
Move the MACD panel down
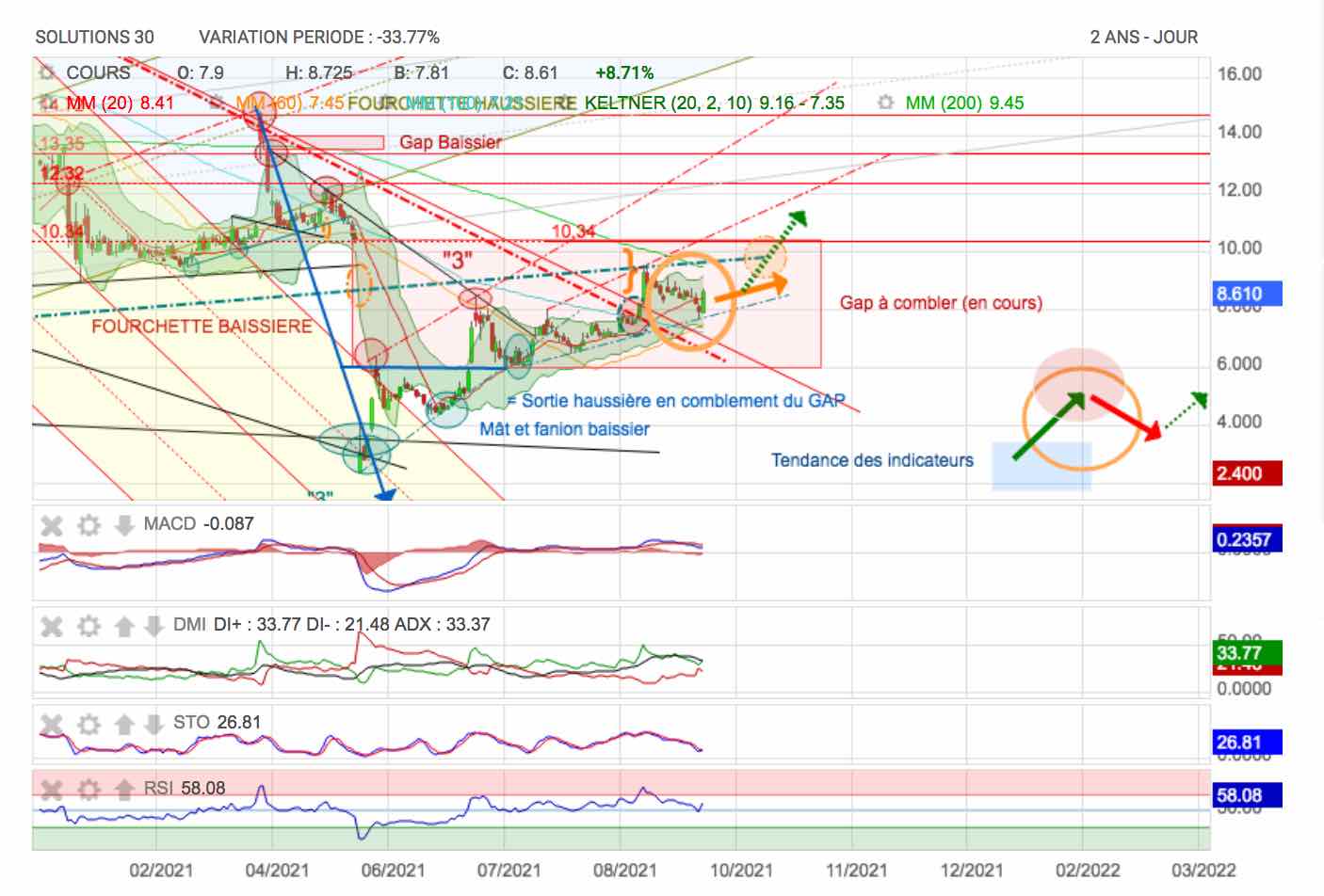click(x=124, y=525)
